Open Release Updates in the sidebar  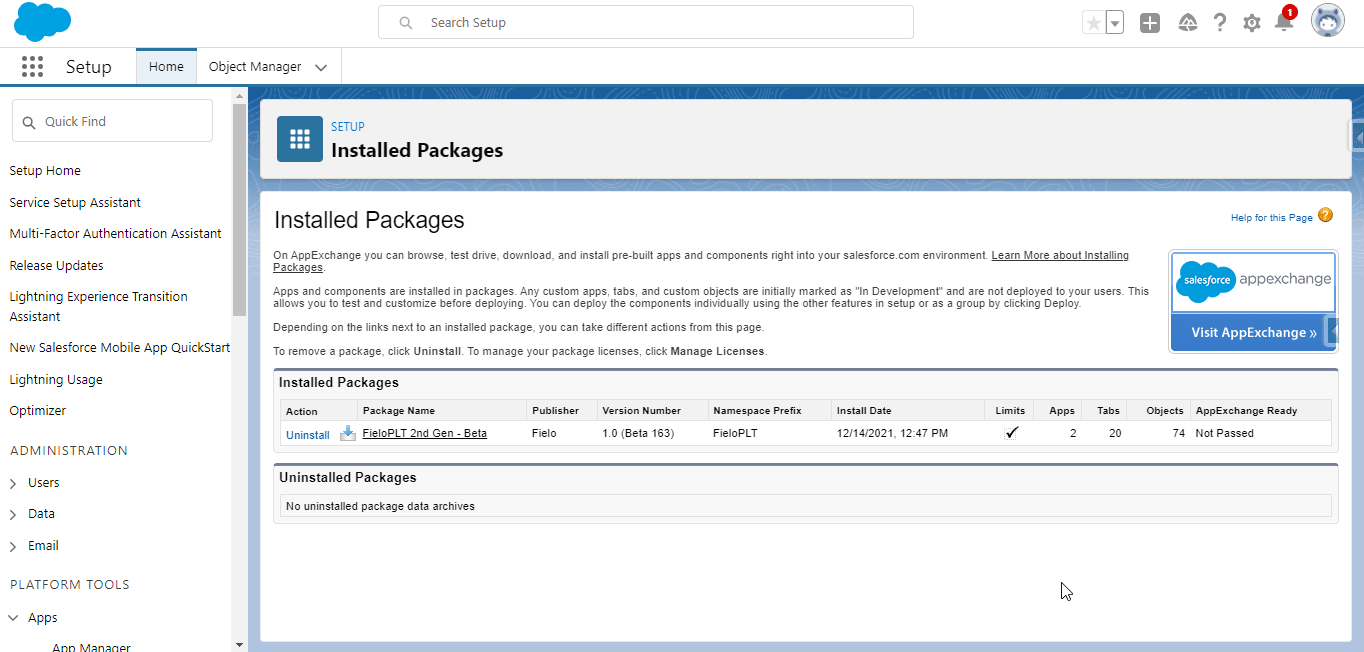tap(56, 266)
